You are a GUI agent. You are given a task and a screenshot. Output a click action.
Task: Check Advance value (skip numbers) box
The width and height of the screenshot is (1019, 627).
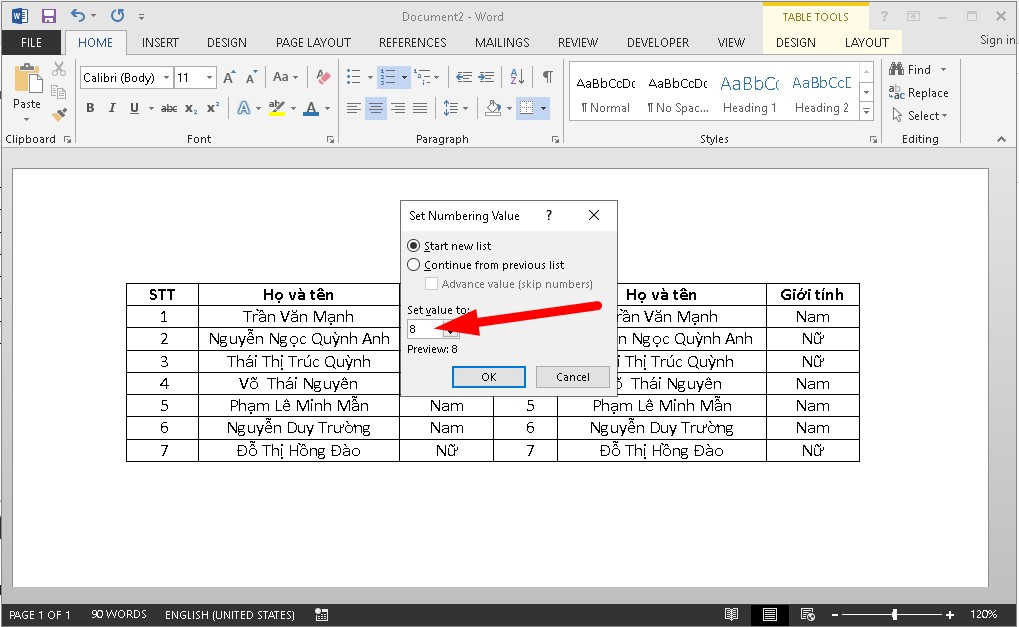click(432, 284)
